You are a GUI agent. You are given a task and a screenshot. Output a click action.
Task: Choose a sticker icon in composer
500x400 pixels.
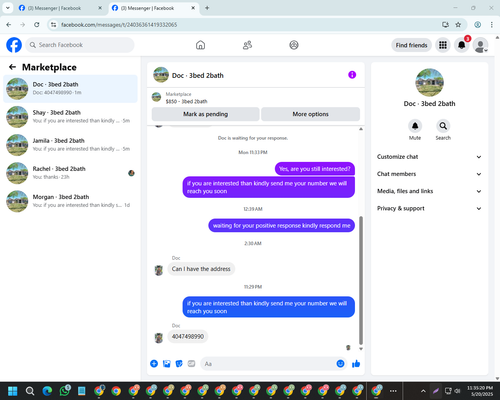click(179, 364)
